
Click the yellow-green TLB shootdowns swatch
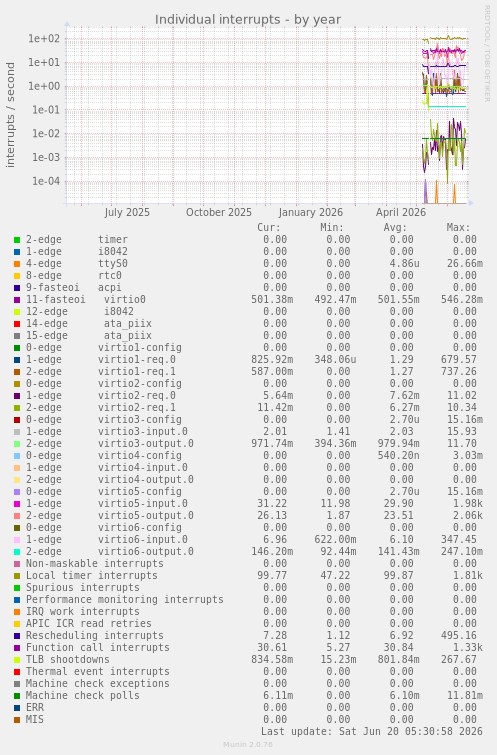tap(17, 660)
